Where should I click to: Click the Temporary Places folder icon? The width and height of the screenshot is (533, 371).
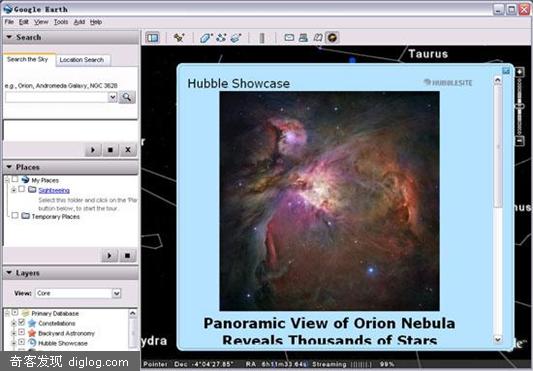(25, 216)
